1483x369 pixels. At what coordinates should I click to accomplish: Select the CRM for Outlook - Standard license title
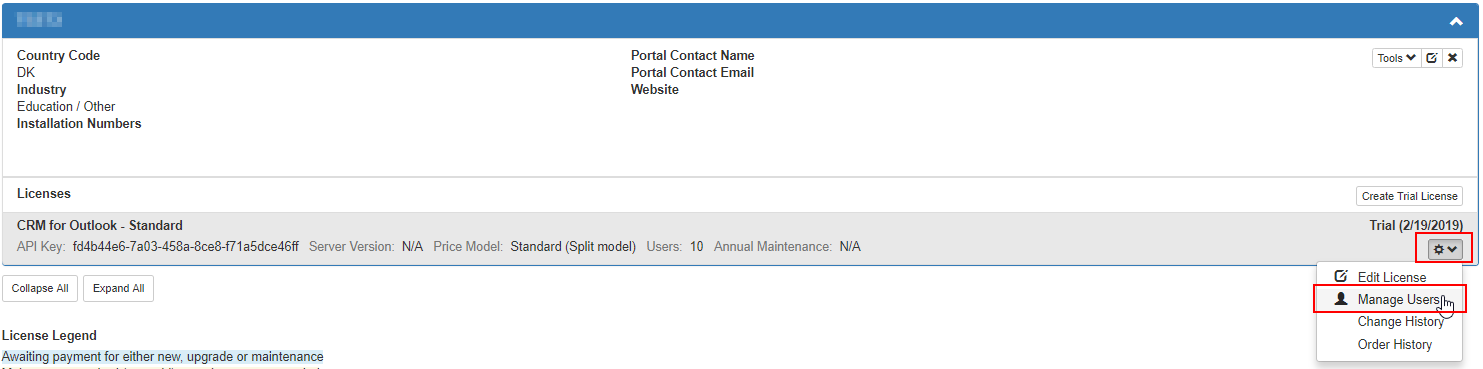pyautogui.click(x=100, y=226)
